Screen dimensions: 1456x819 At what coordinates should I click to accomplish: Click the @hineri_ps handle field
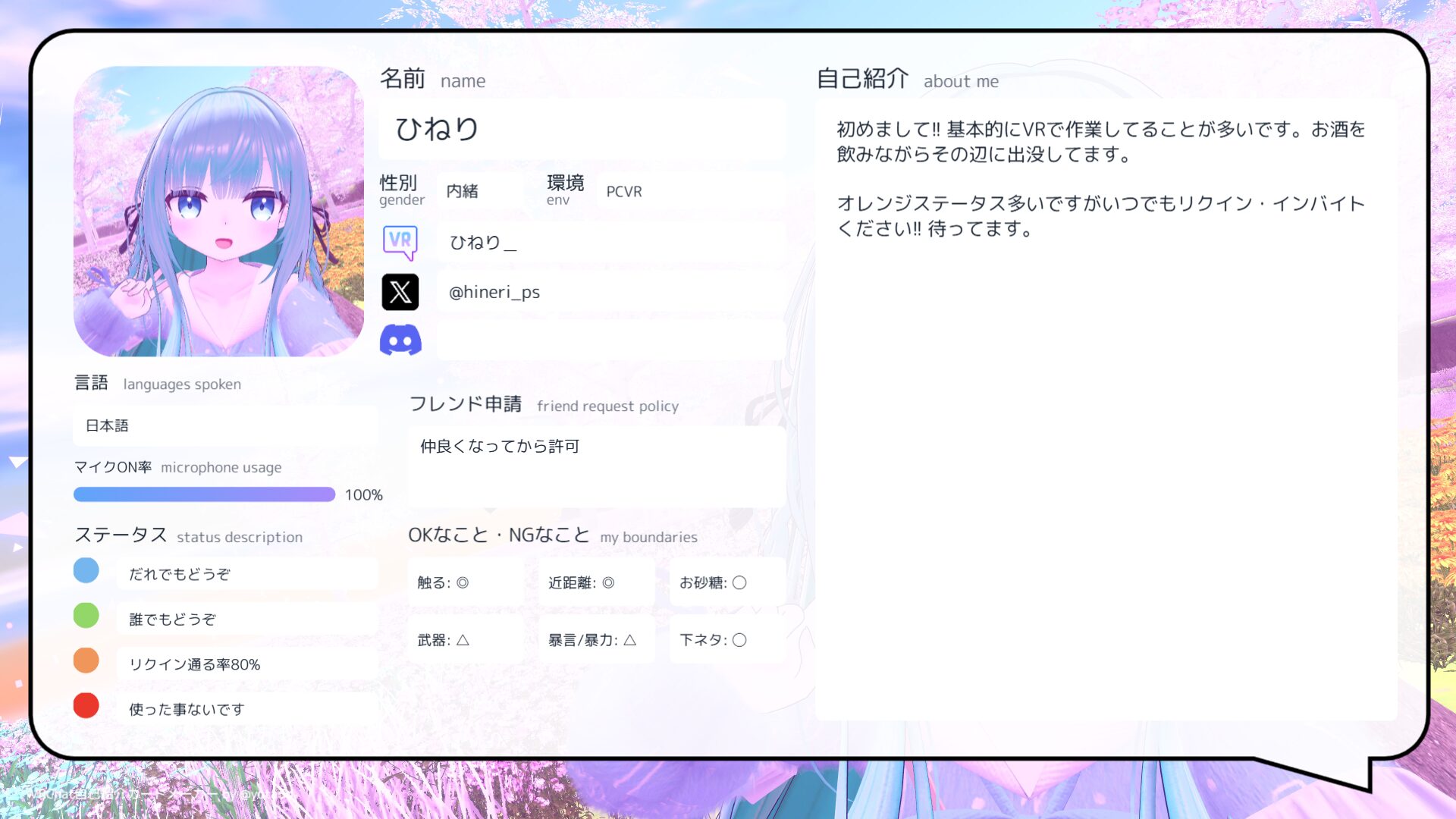click(x=610, y=292)
